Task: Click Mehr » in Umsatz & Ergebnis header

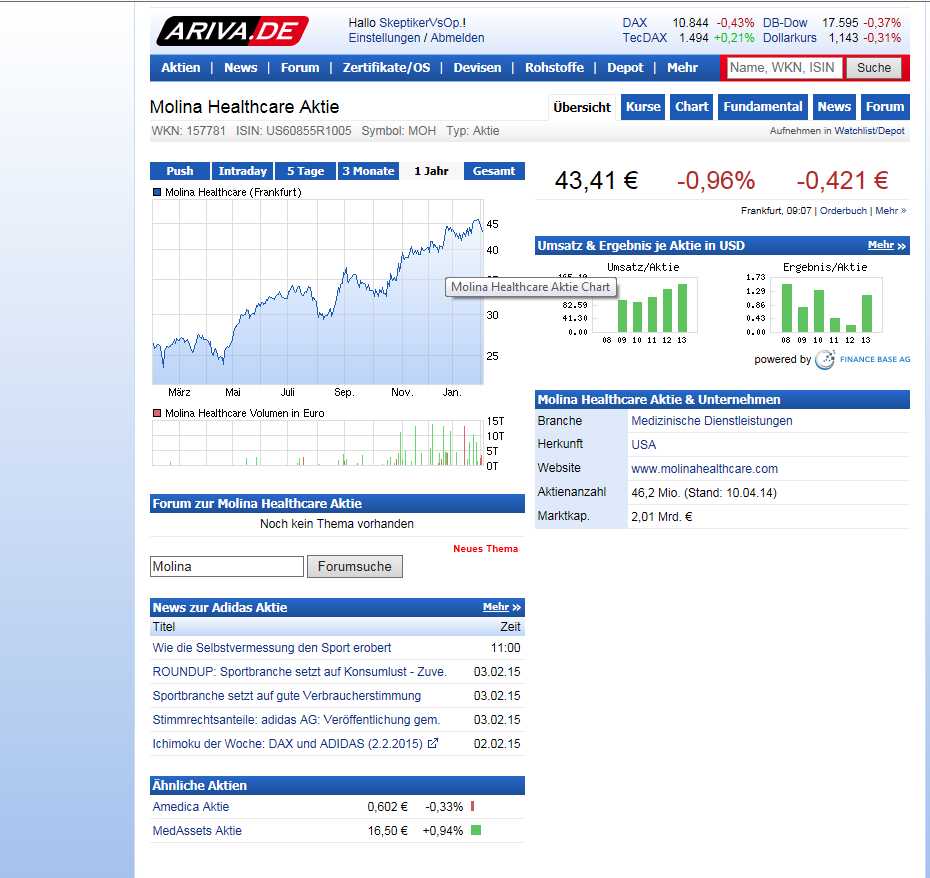Action: click(x=887, y=245)
